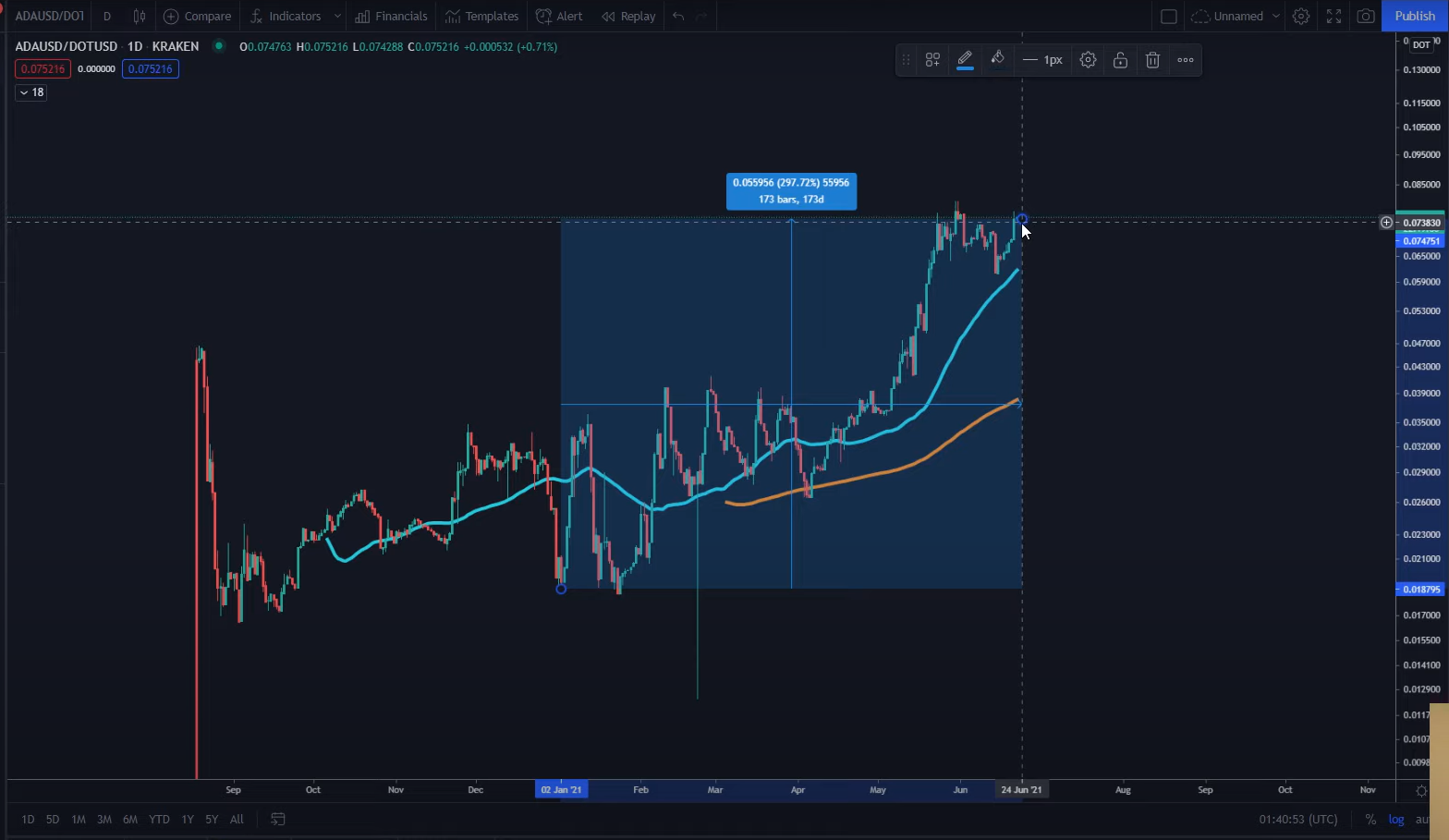Set time range to 5D

[53, 820]
